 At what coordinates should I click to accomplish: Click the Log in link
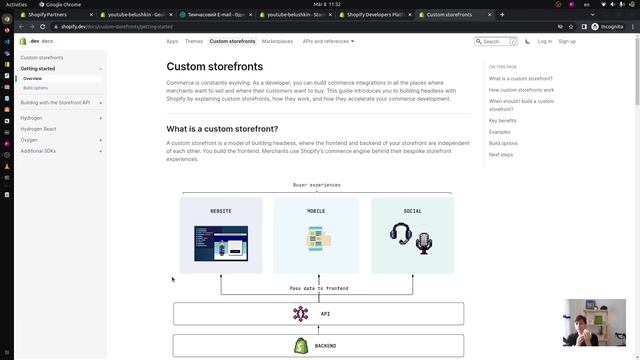tap(544, 41)
